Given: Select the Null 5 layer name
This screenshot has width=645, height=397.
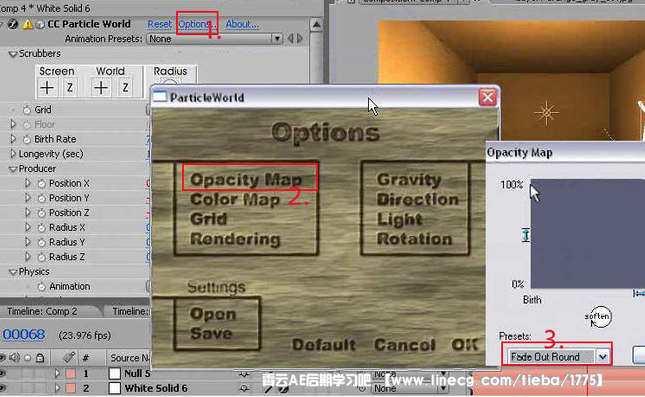Looking at the screenshot, I should (137, 374).
